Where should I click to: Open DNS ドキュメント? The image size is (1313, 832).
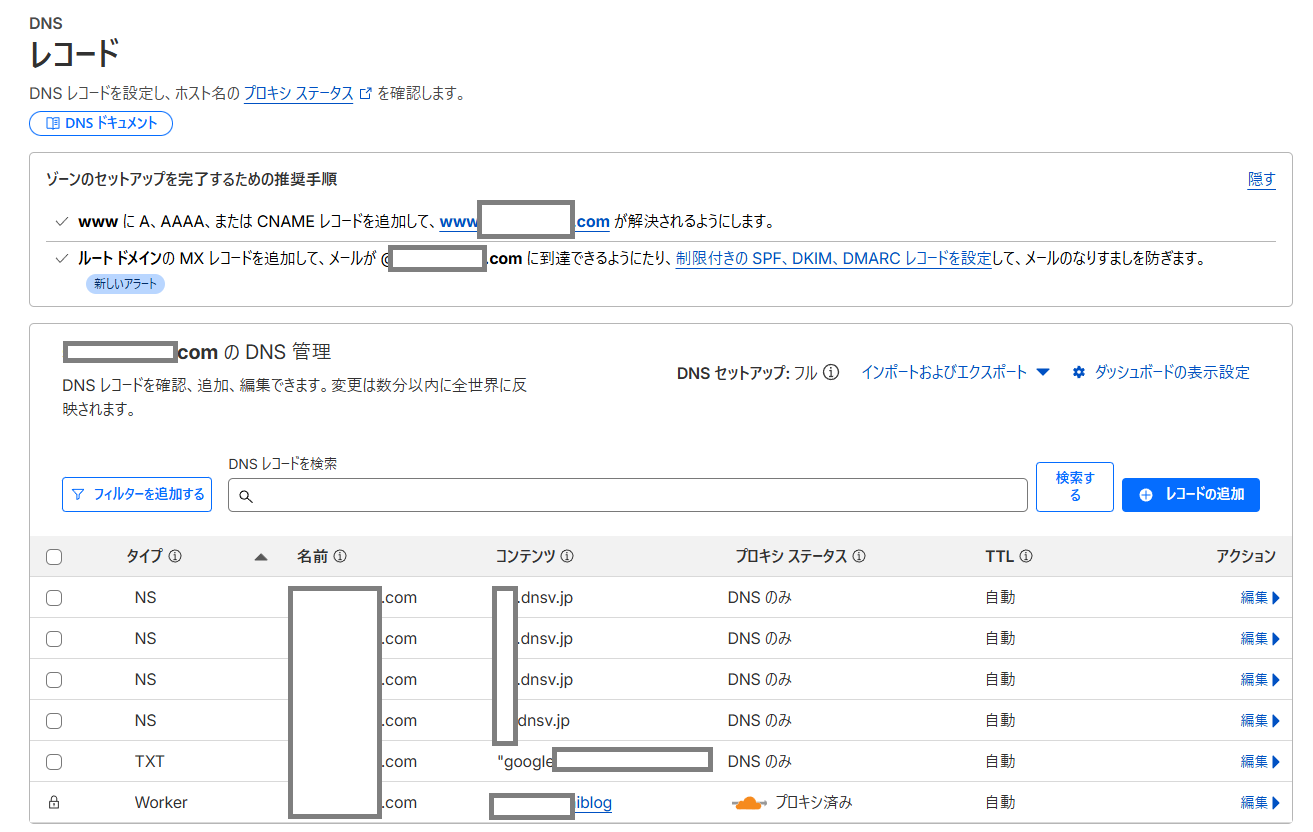[x=101, y=123]
